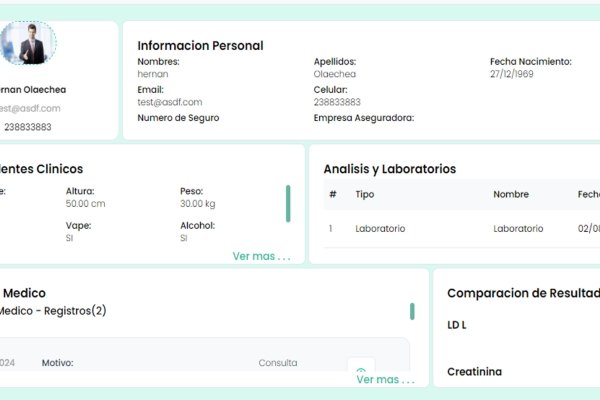Click the 'Informacion Personal' heading
Image resolution: width=600 pixels, height=400 pixels.
pos(200,45)
